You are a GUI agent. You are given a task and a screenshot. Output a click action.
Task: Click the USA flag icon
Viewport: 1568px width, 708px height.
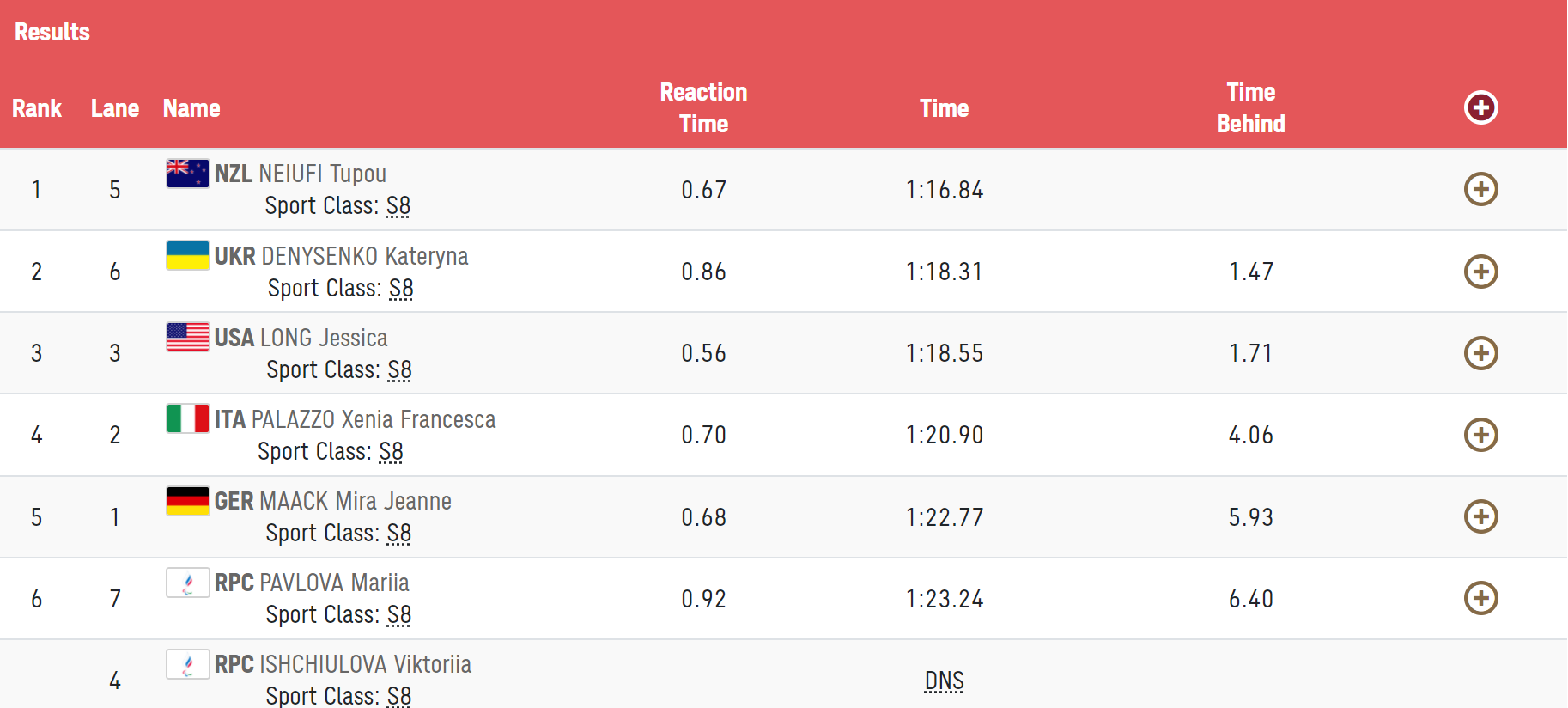(x=187, y=337)
